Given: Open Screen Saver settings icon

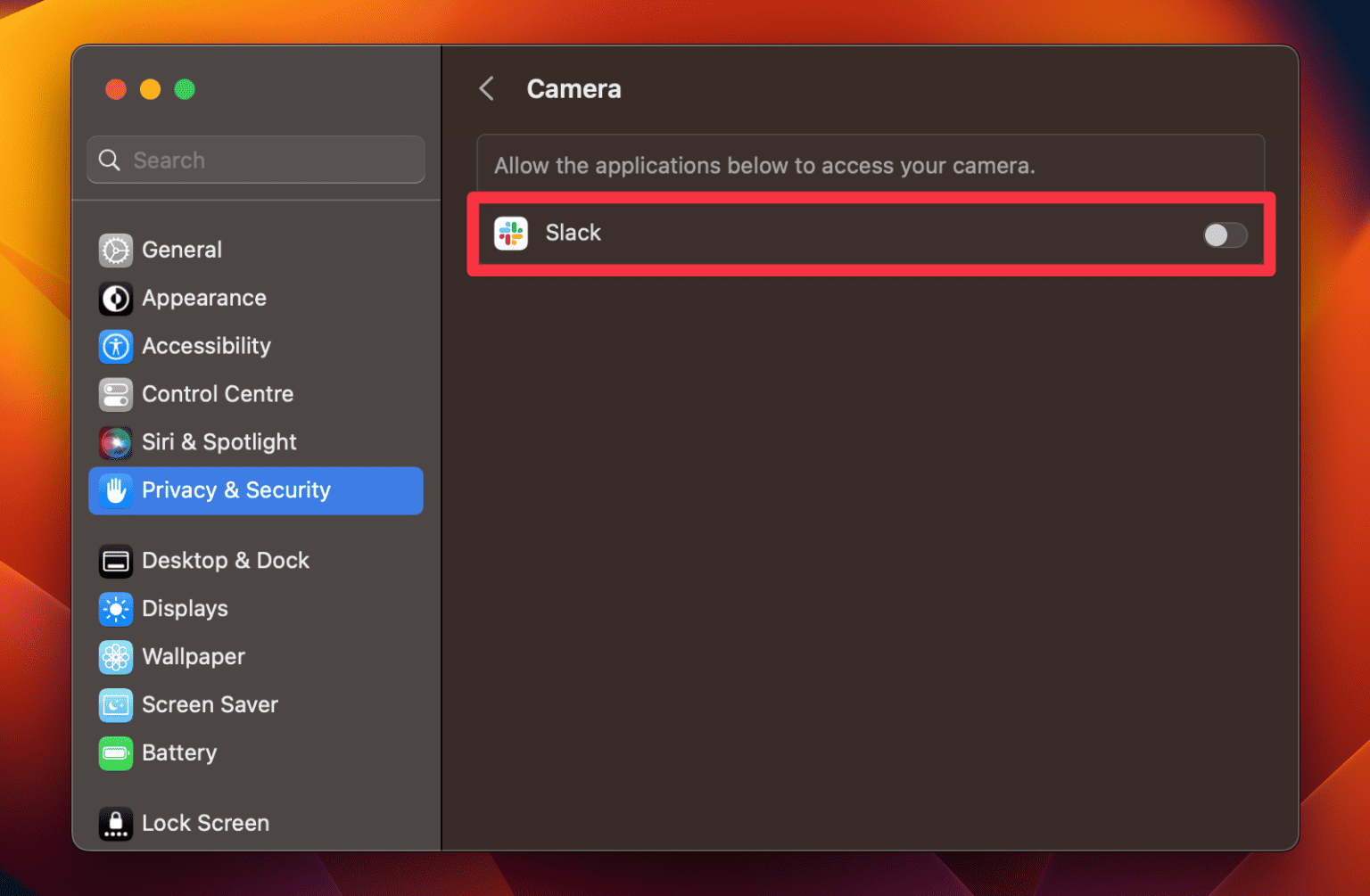Looking at the screenshot, I should tap(115, 704).
